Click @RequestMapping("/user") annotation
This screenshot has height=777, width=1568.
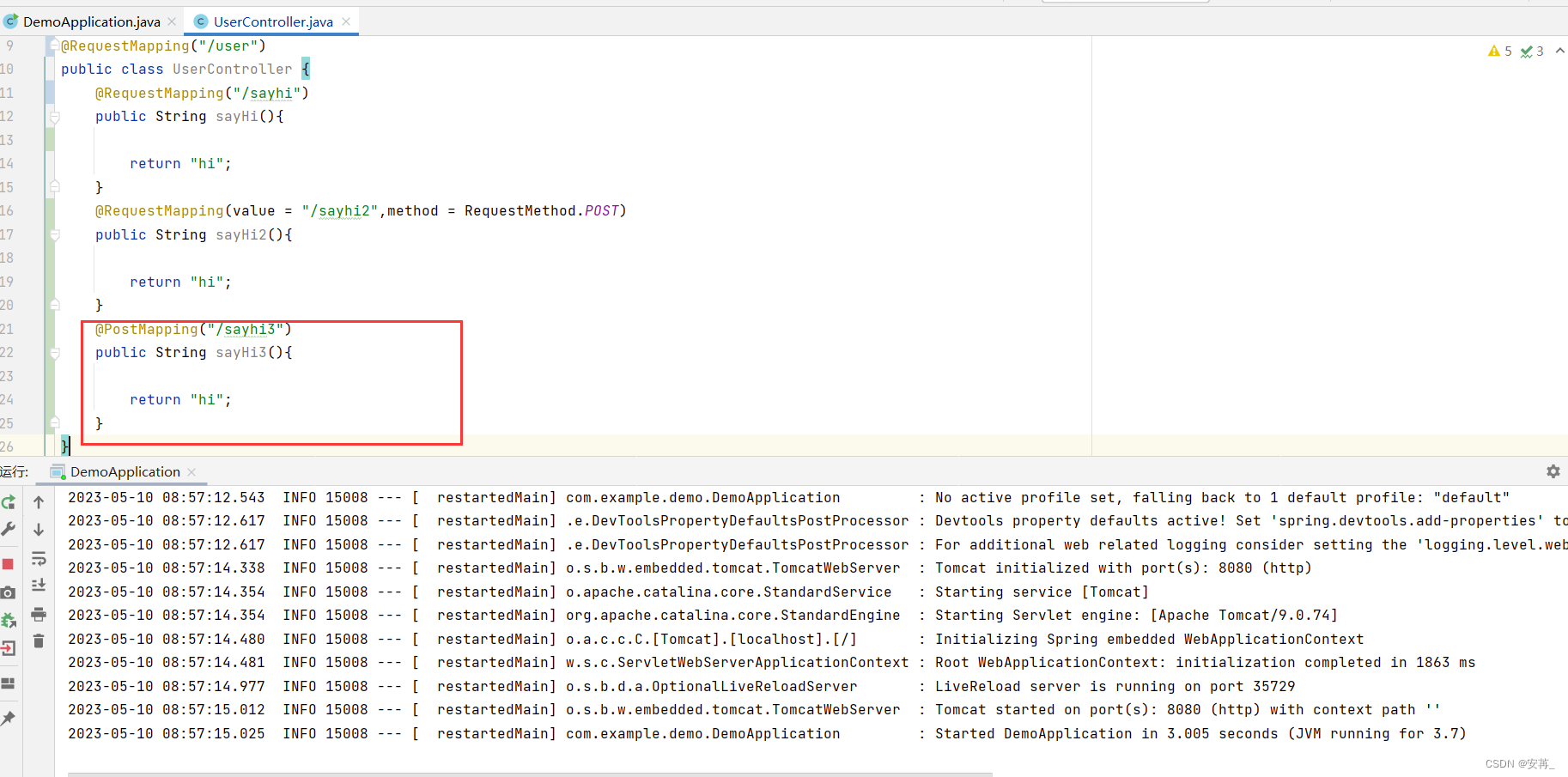(x=163, y=46)
